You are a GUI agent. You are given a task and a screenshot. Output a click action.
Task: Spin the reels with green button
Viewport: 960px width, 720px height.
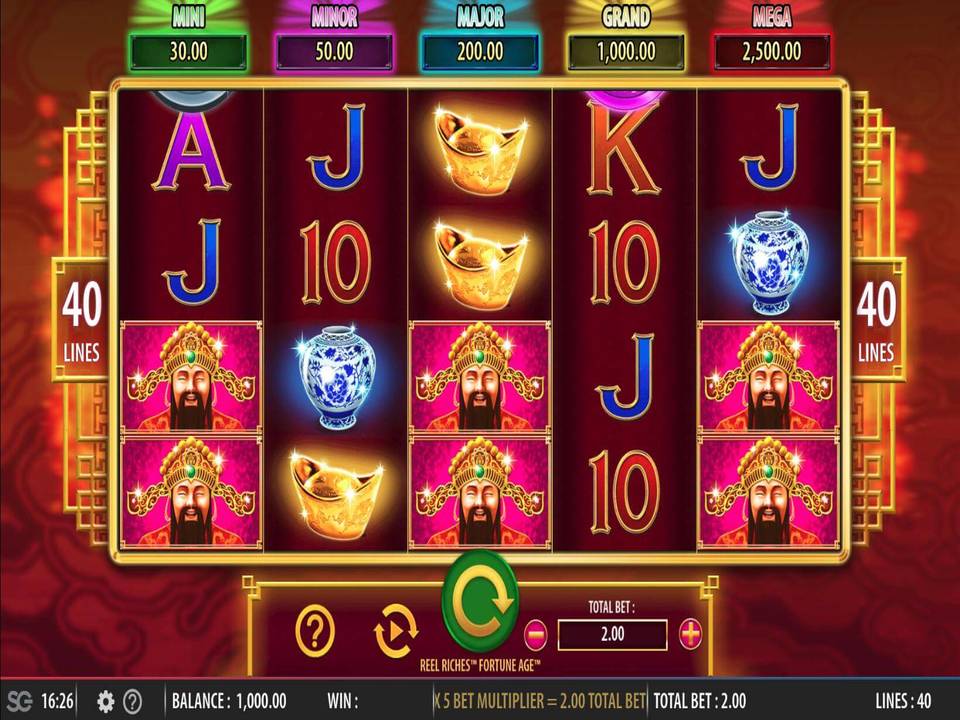pos(481,601)
